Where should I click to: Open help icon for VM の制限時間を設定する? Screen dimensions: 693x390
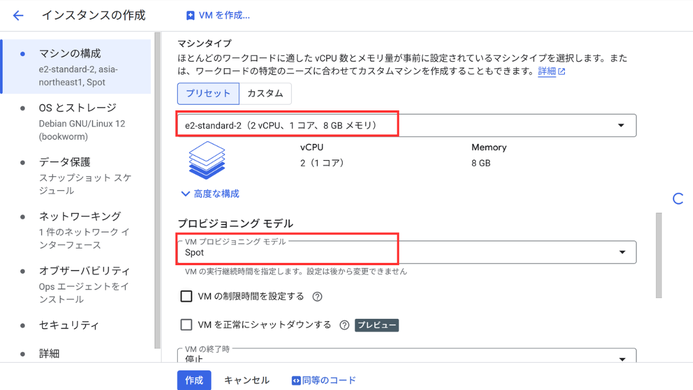tap(317, 297)
